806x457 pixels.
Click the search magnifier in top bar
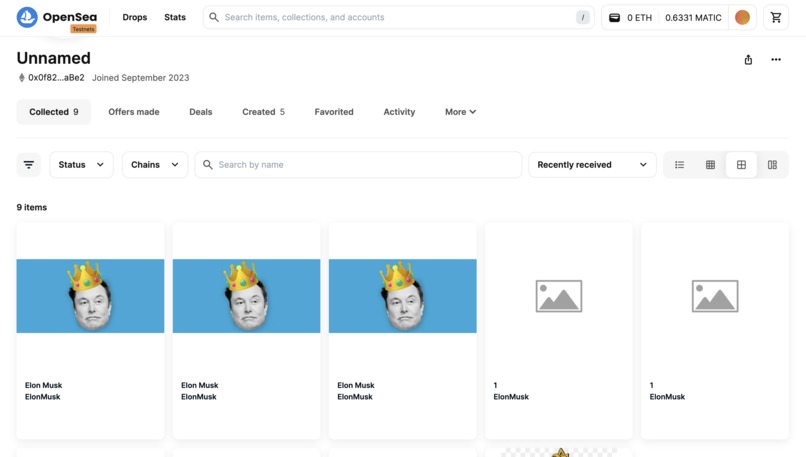pyautogui.click(x=214, y=17)
